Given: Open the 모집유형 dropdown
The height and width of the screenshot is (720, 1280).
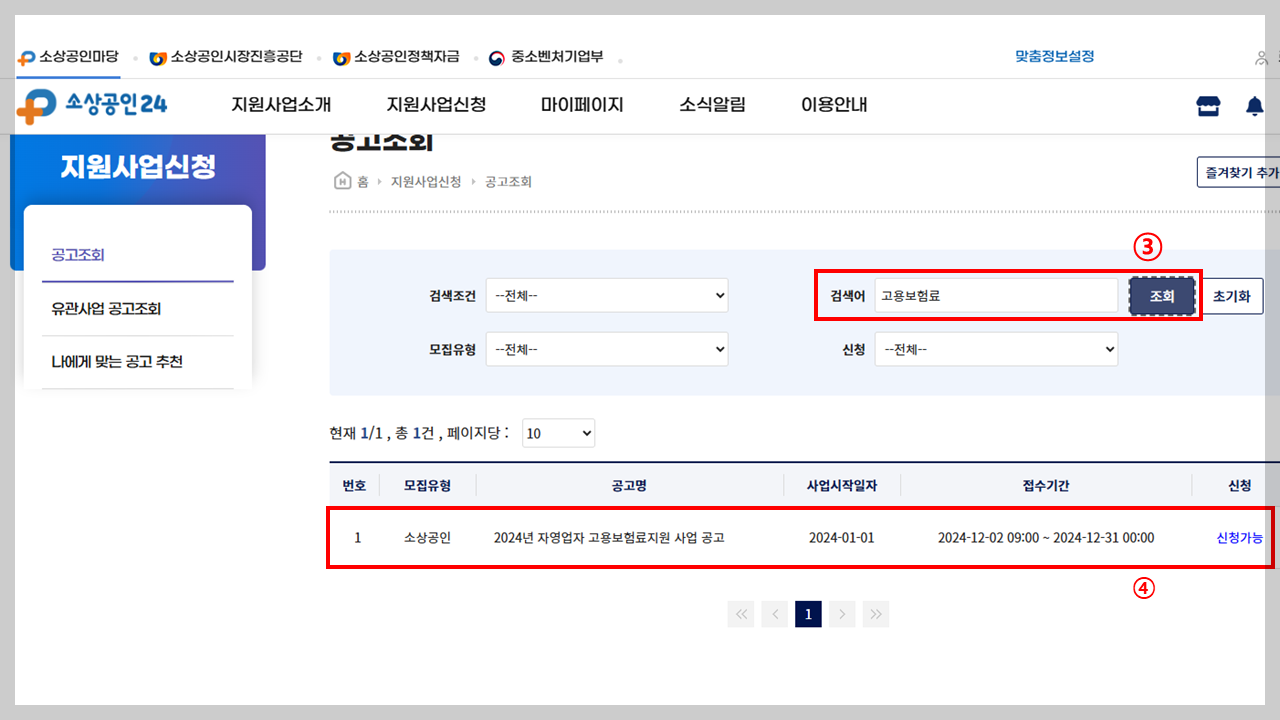Looking at the screenshot, I should coord(607,349).
